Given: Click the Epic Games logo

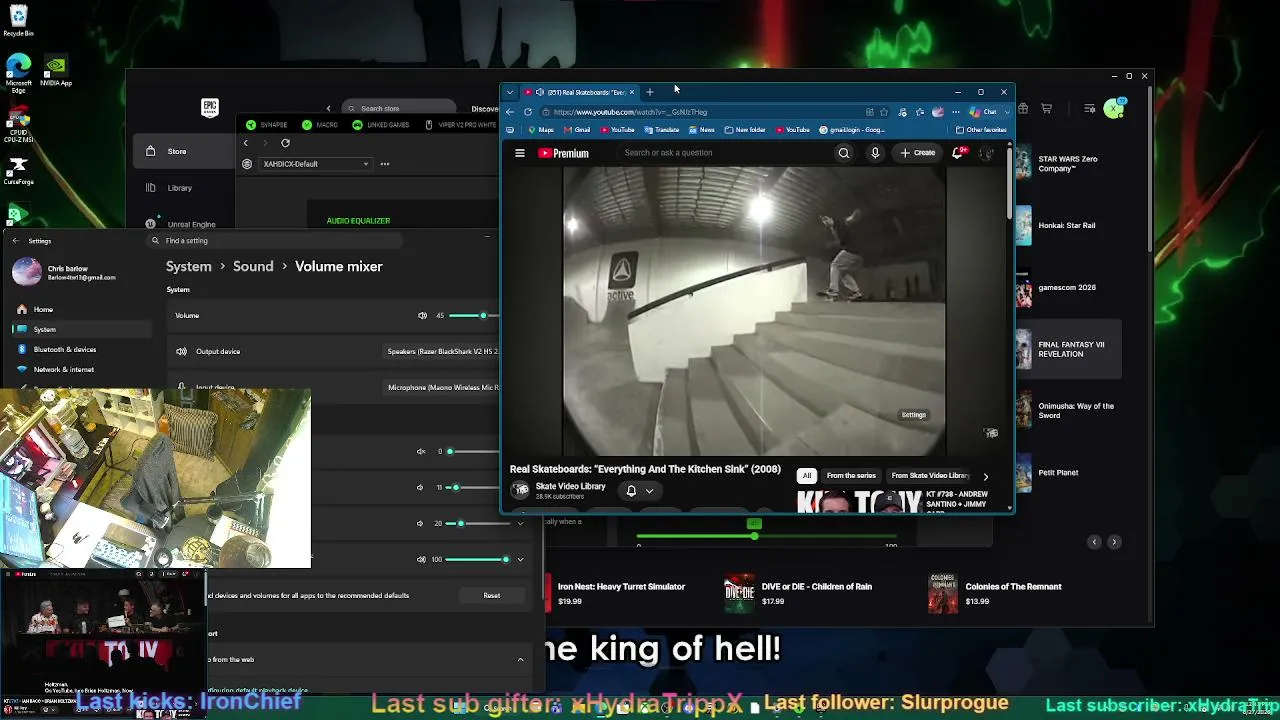Looking at the screenshot, I should (x=210, y=108).
